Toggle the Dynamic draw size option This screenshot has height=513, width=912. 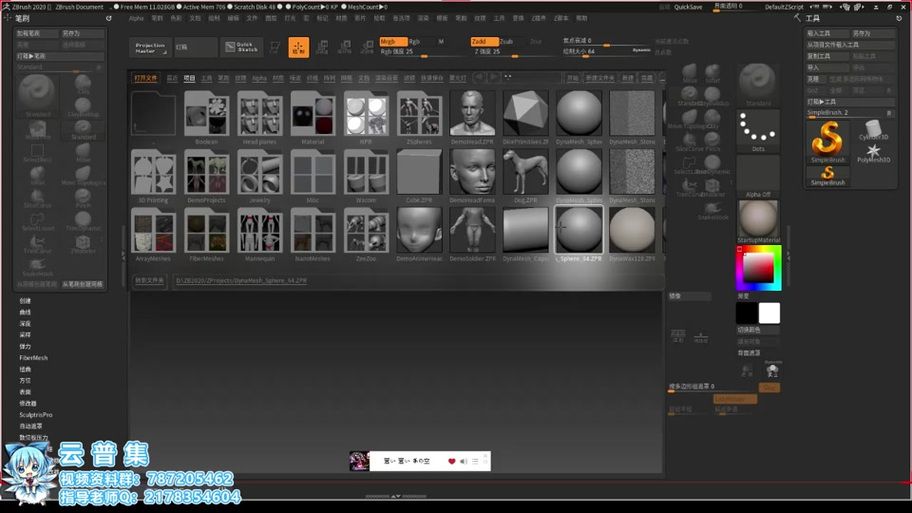tap(641, 51)
